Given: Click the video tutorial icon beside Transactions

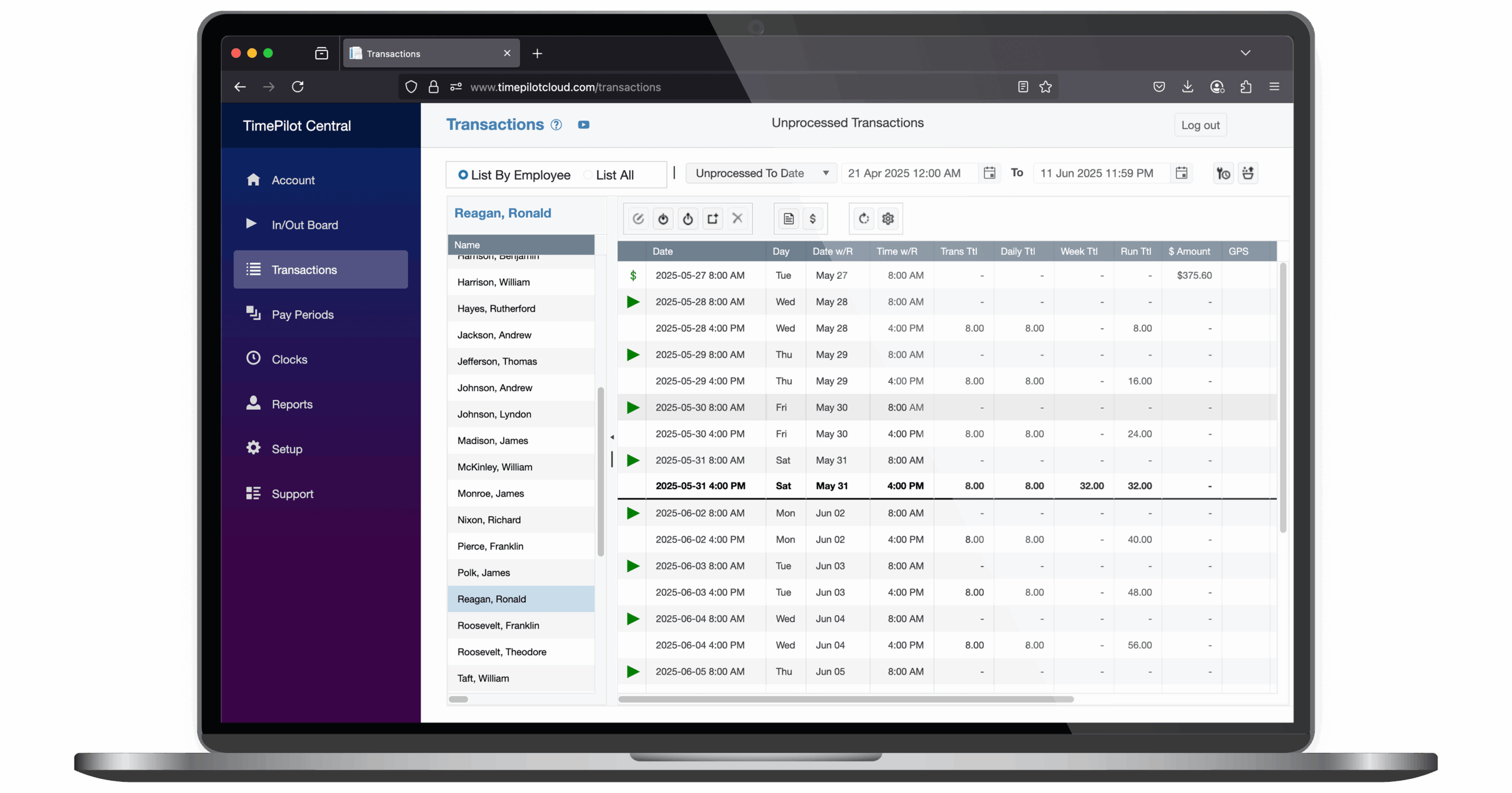Looking at the screenshot, I should (x=584, y=125).
